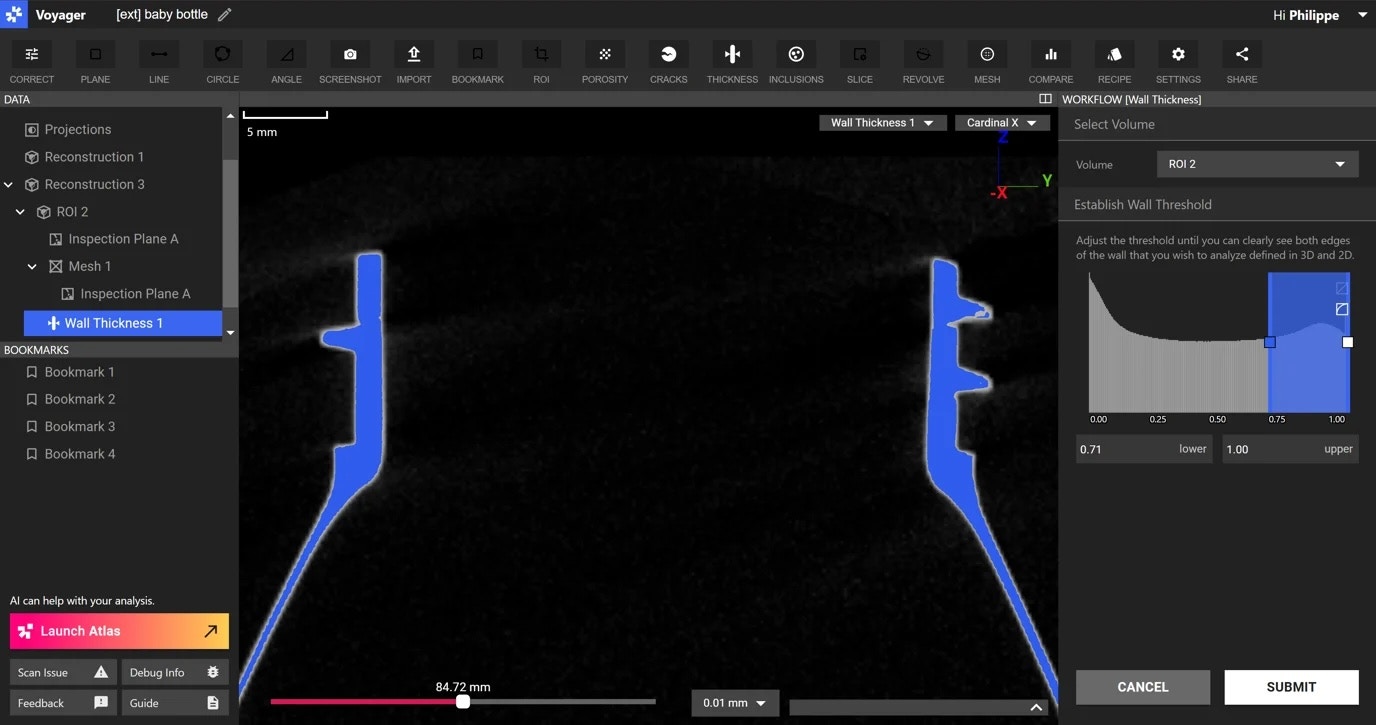Open the Correct tool
1376x725 pixels.
pos(32,62)
